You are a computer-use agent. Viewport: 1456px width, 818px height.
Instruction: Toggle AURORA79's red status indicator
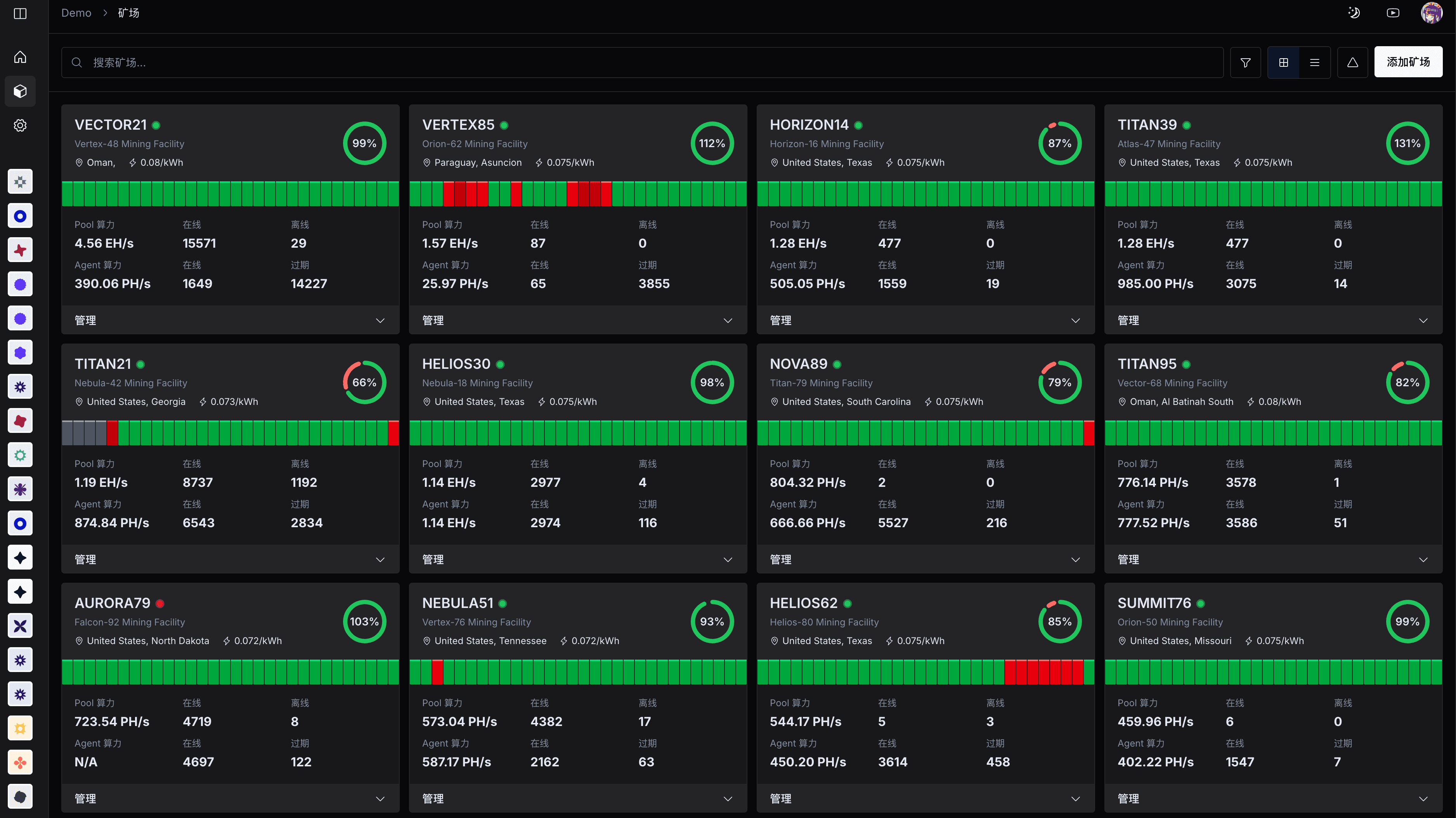[x=160, y=603]
